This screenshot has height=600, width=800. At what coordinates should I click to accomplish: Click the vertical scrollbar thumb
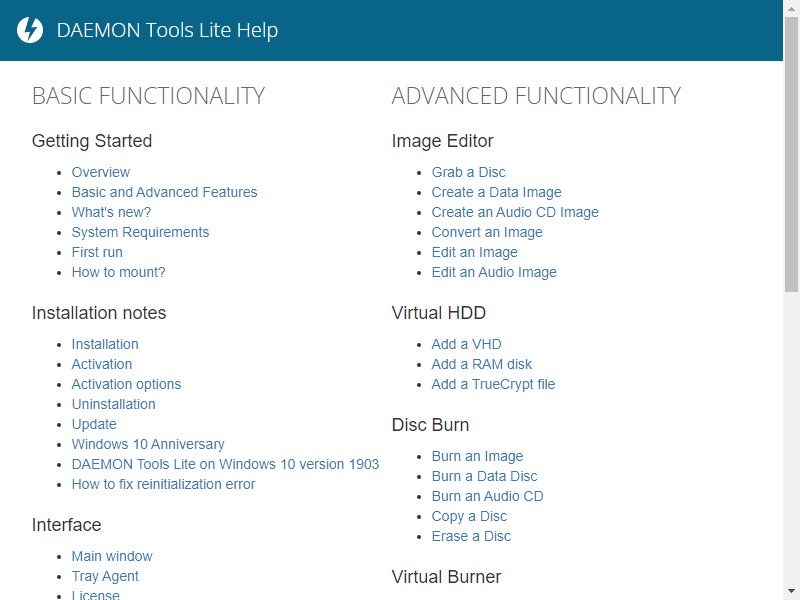pos(791,155)
